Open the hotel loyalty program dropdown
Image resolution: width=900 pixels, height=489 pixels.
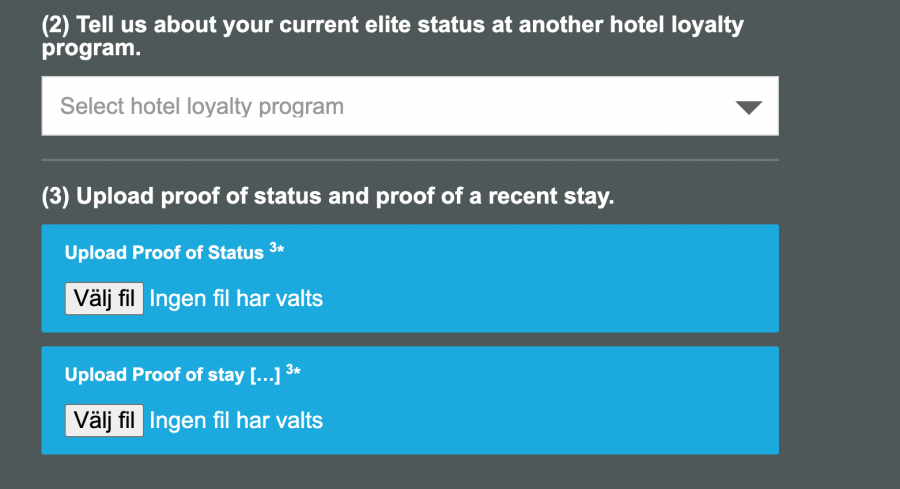(409, 106)
